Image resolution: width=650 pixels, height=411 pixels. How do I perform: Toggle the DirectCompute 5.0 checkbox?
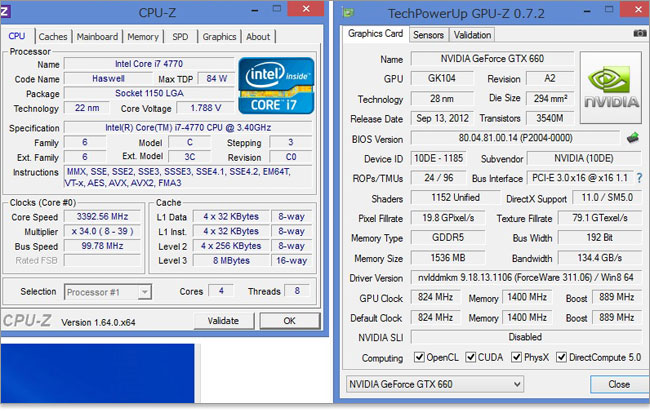(561, 357)
